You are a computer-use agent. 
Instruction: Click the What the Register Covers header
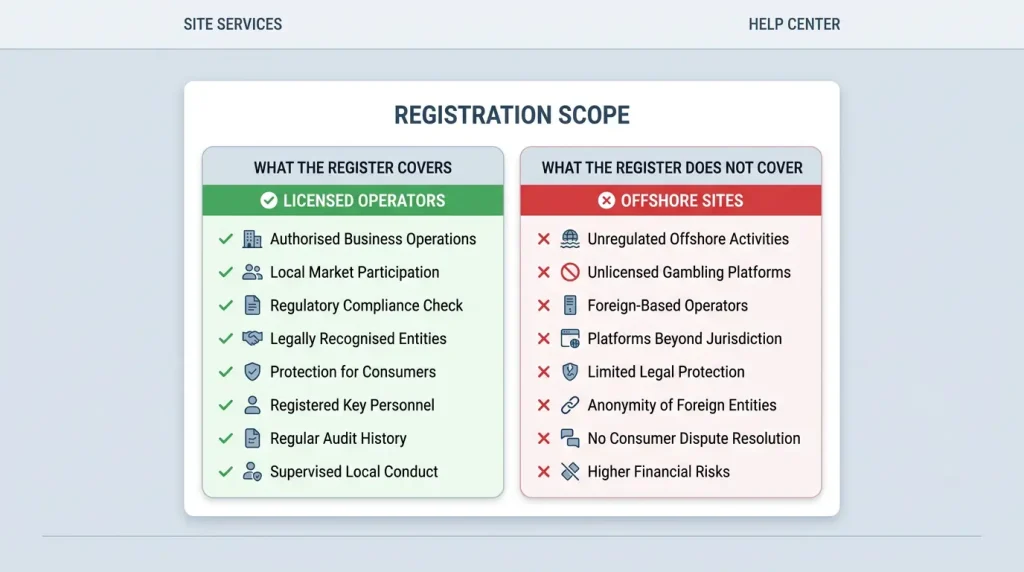click(353, 168)
